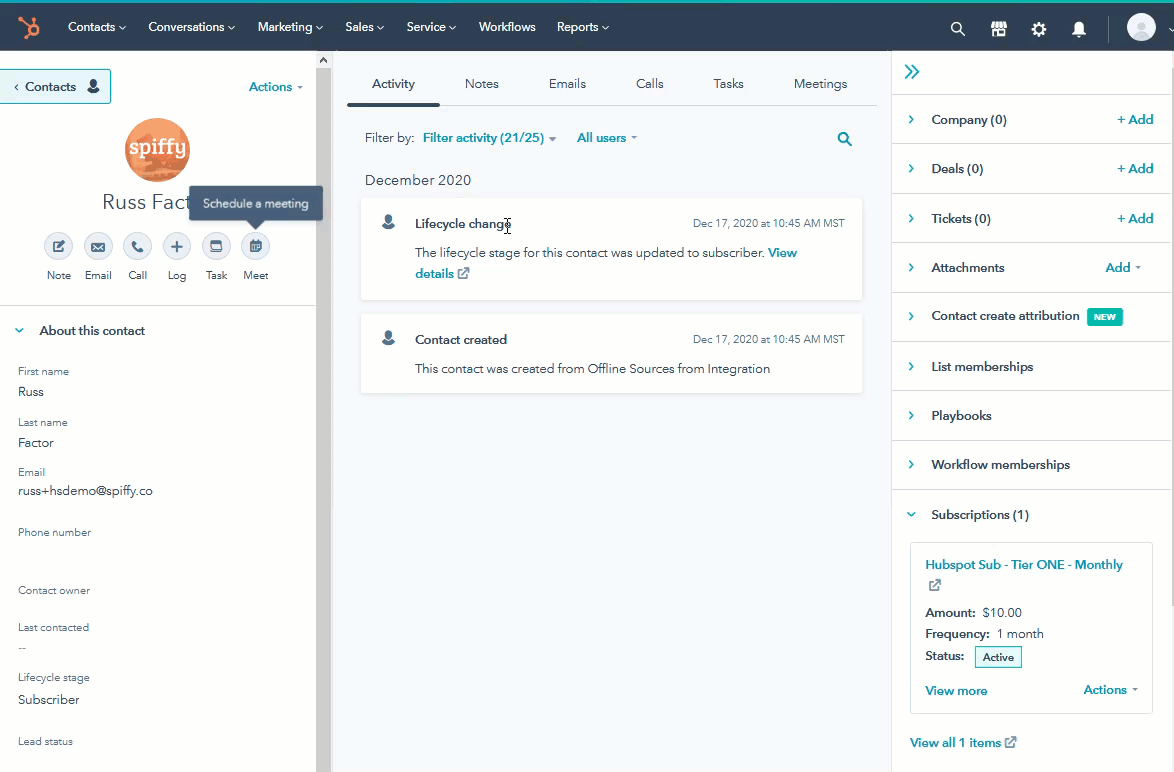Click person icon on Contact created card
Viewport: 1174px width, 772px height.
point(389,338)
